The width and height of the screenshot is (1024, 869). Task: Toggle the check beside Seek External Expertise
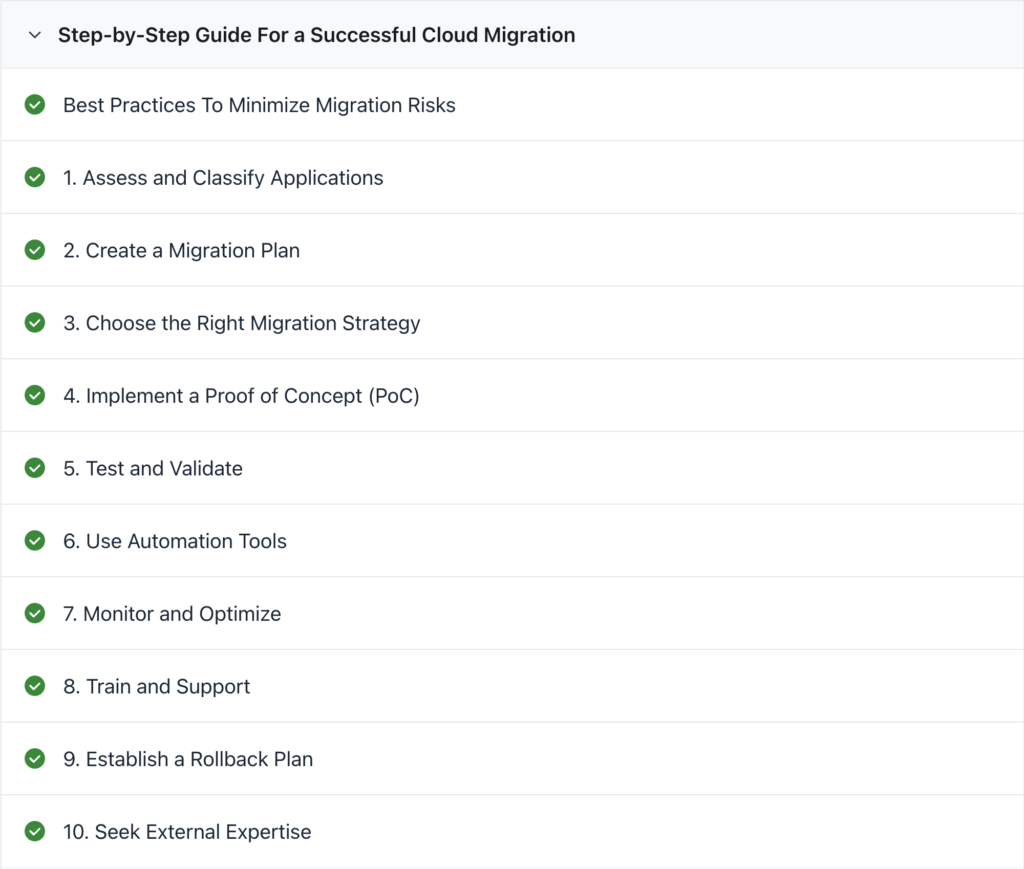coord(35,831)
